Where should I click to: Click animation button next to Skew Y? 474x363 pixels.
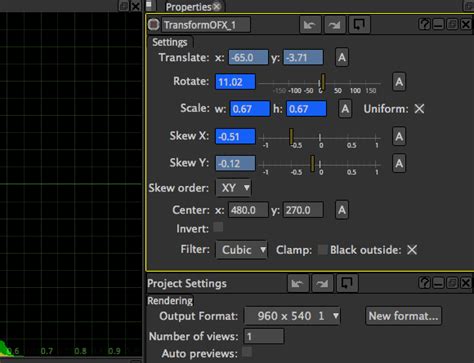[399, 164]
